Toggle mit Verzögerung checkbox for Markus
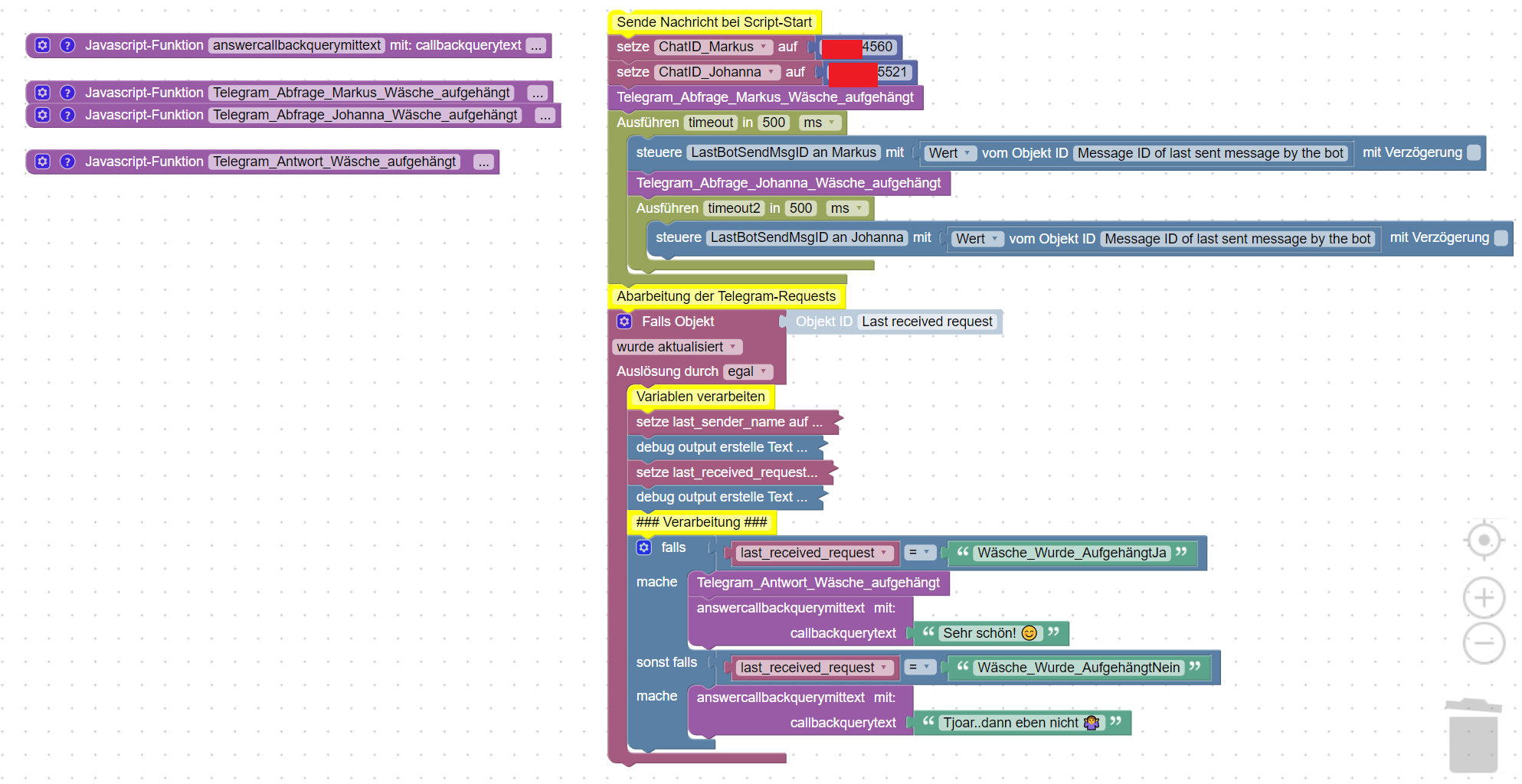This screenshot has width=1522, height=784. [x=1474, y=152]
